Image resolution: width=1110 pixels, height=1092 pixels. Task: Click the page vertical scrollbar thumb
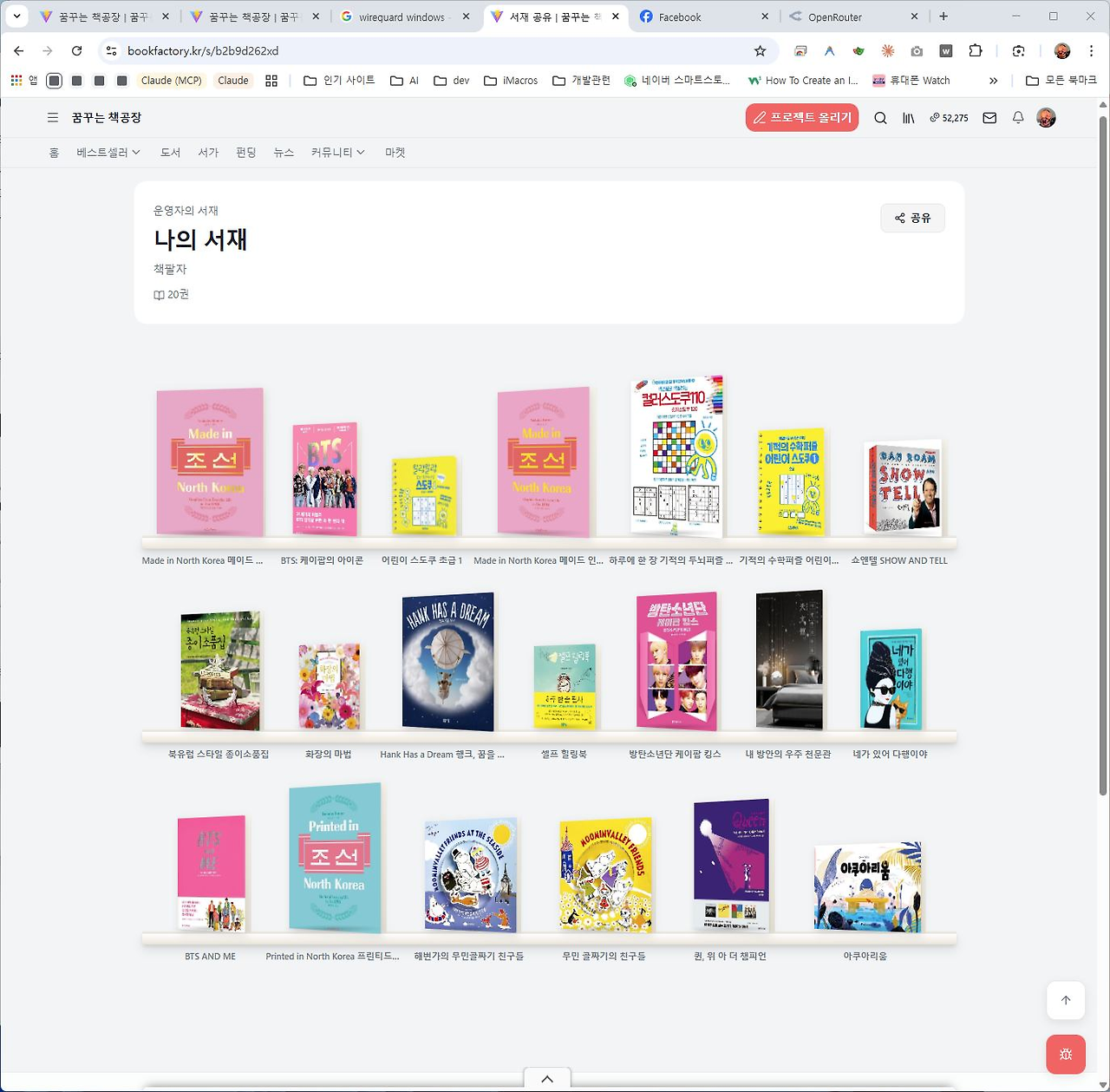tap(1103, 455)
